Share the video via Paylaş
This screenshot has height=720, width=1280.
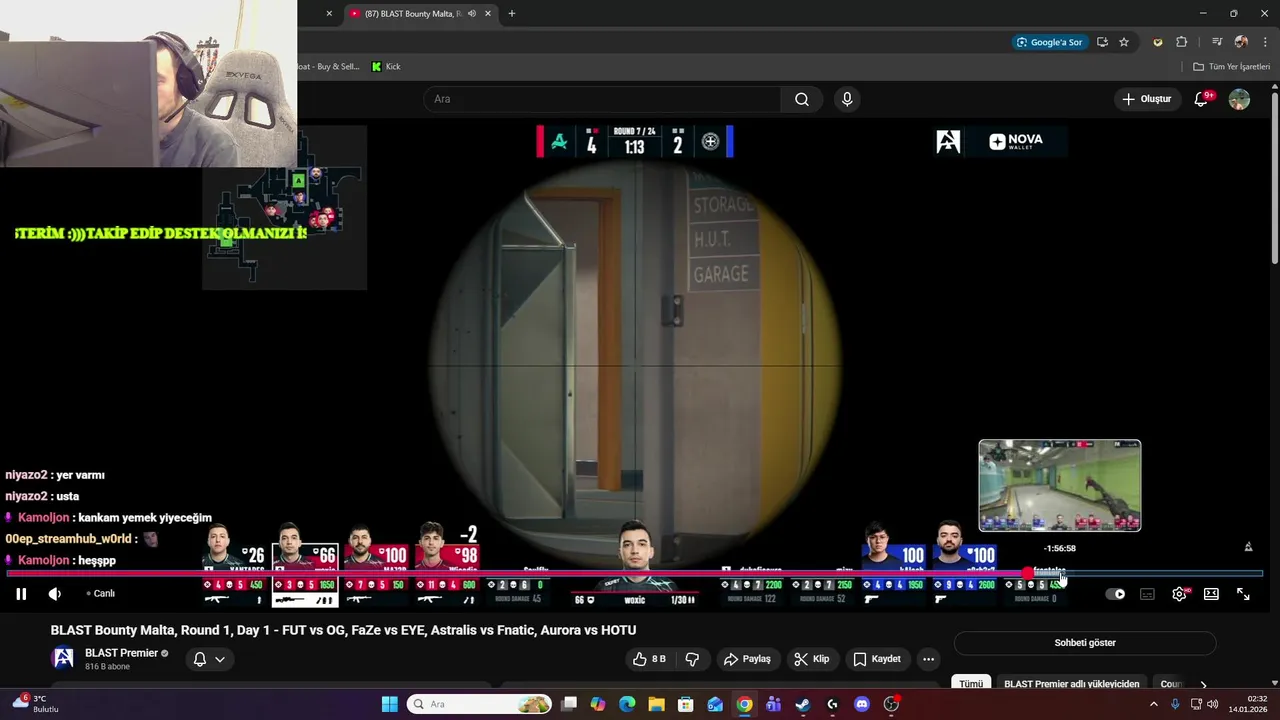pos(747,659)
